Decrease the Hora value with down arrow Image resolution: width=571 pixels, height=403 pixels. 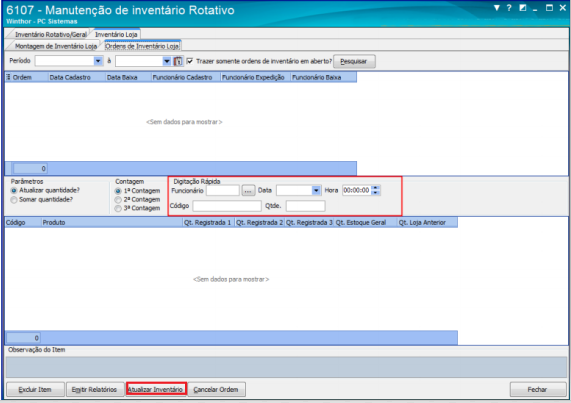point(376,193)
